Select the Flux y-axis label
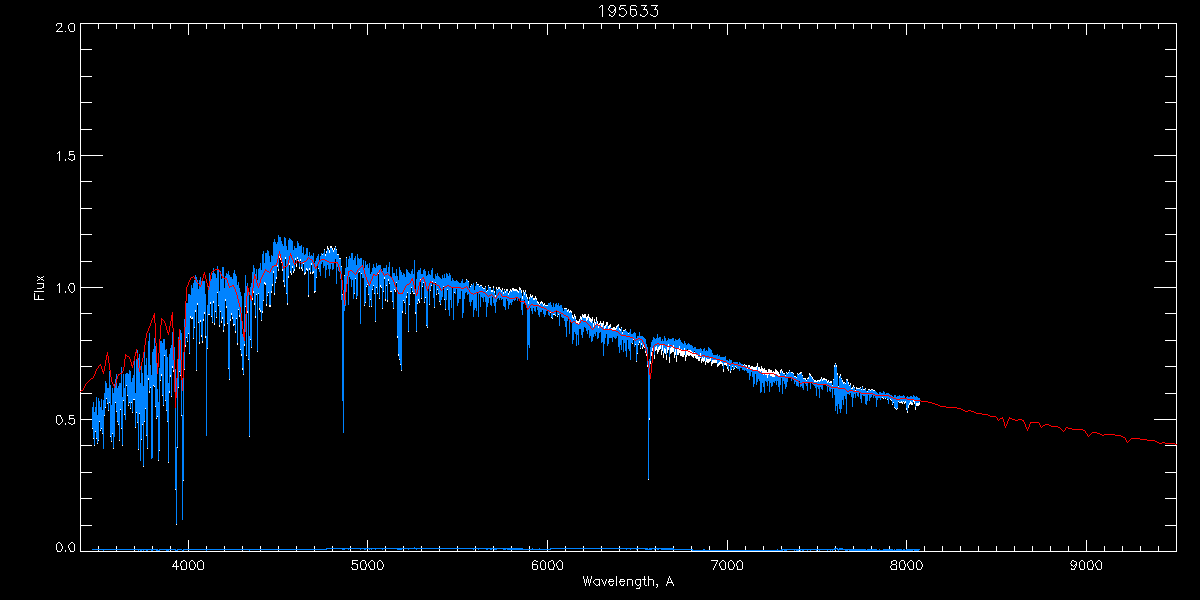 39,287
